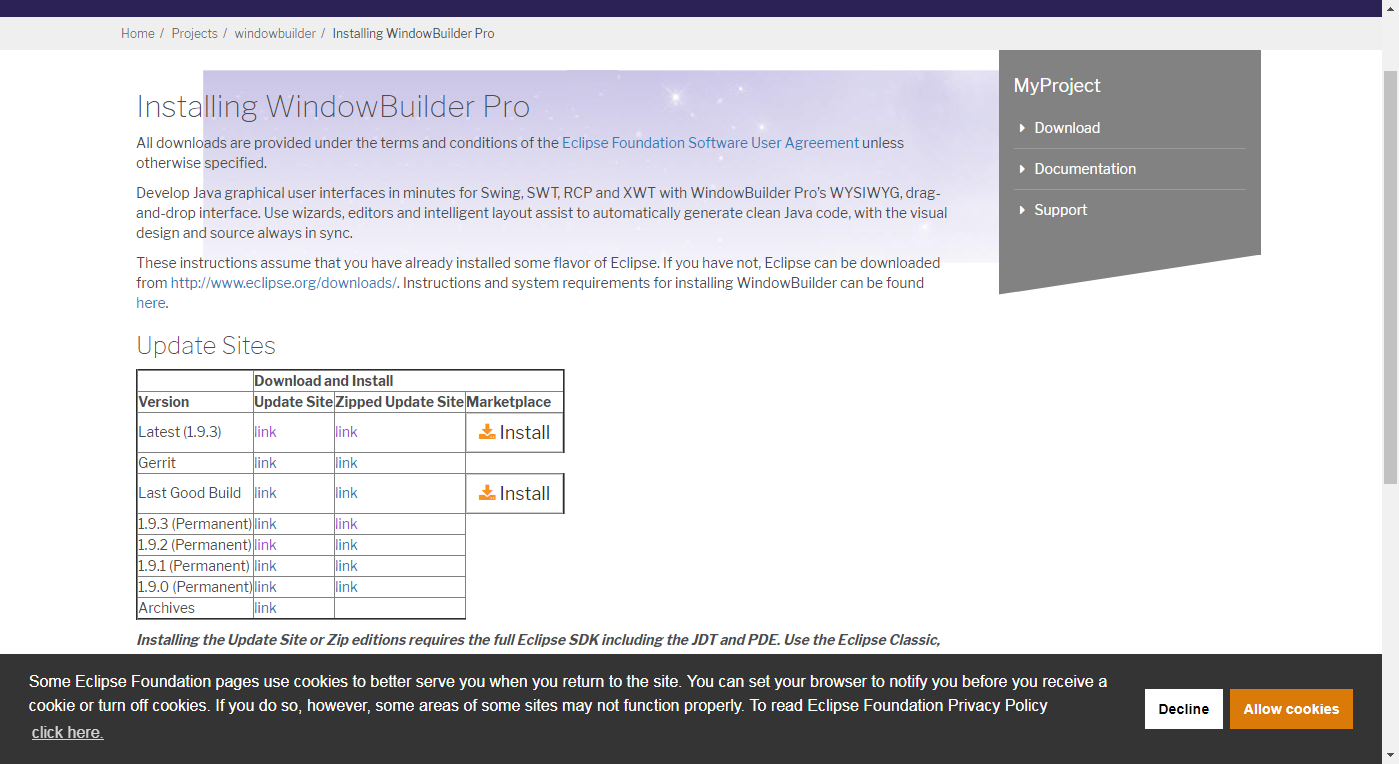1399x764 pixels.
Task: Click Allow cookies in the banner
Action: 1291,708
